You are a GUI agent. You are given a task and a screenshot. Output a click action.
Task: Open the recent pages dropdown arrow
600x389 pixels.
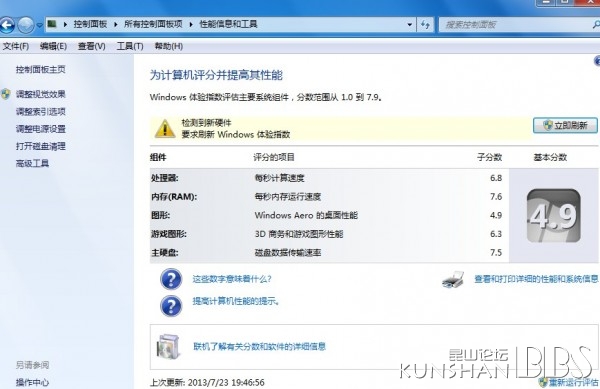tap(39, 25)
